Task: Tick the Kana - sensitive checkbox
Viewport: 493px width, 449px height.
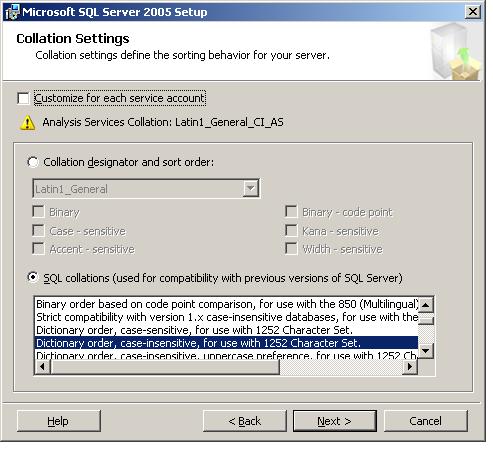Action: (291, 230)
